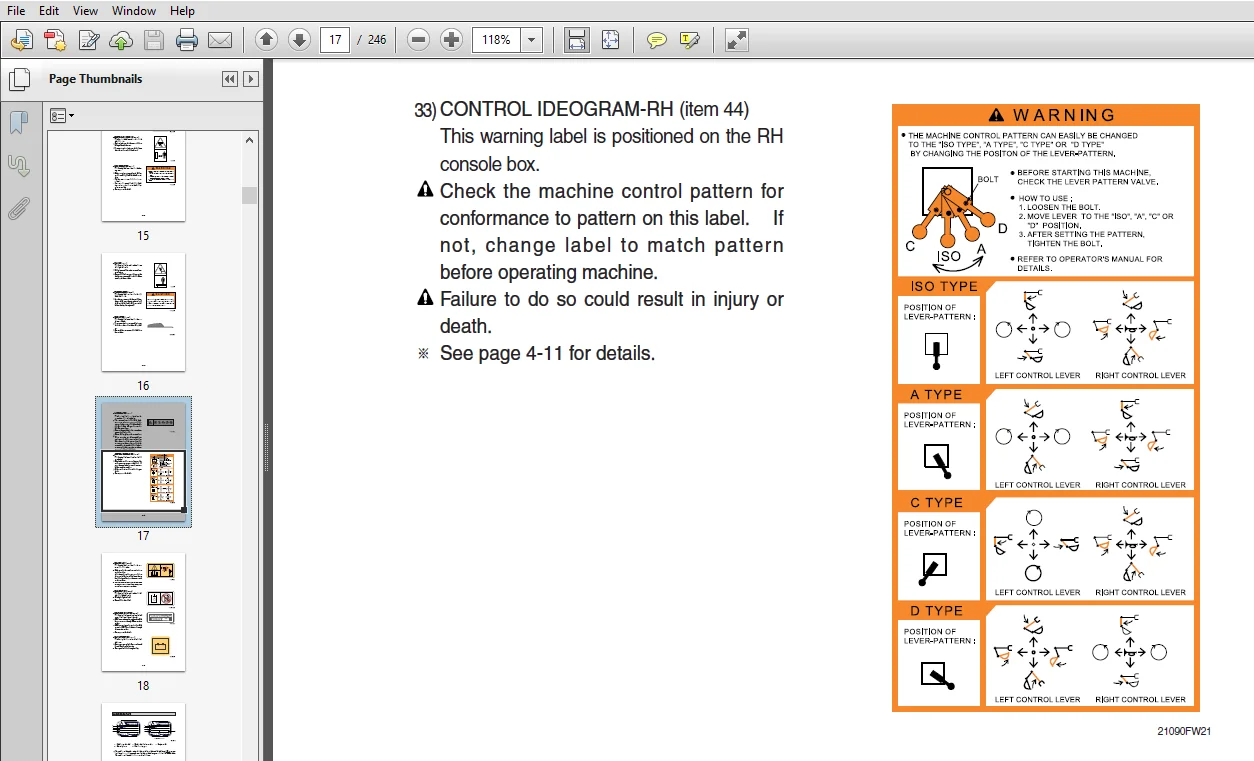Click the WARNING label header in the figure
The width and height of the screenshot is (1254, 761).
tap(1052, 115)
